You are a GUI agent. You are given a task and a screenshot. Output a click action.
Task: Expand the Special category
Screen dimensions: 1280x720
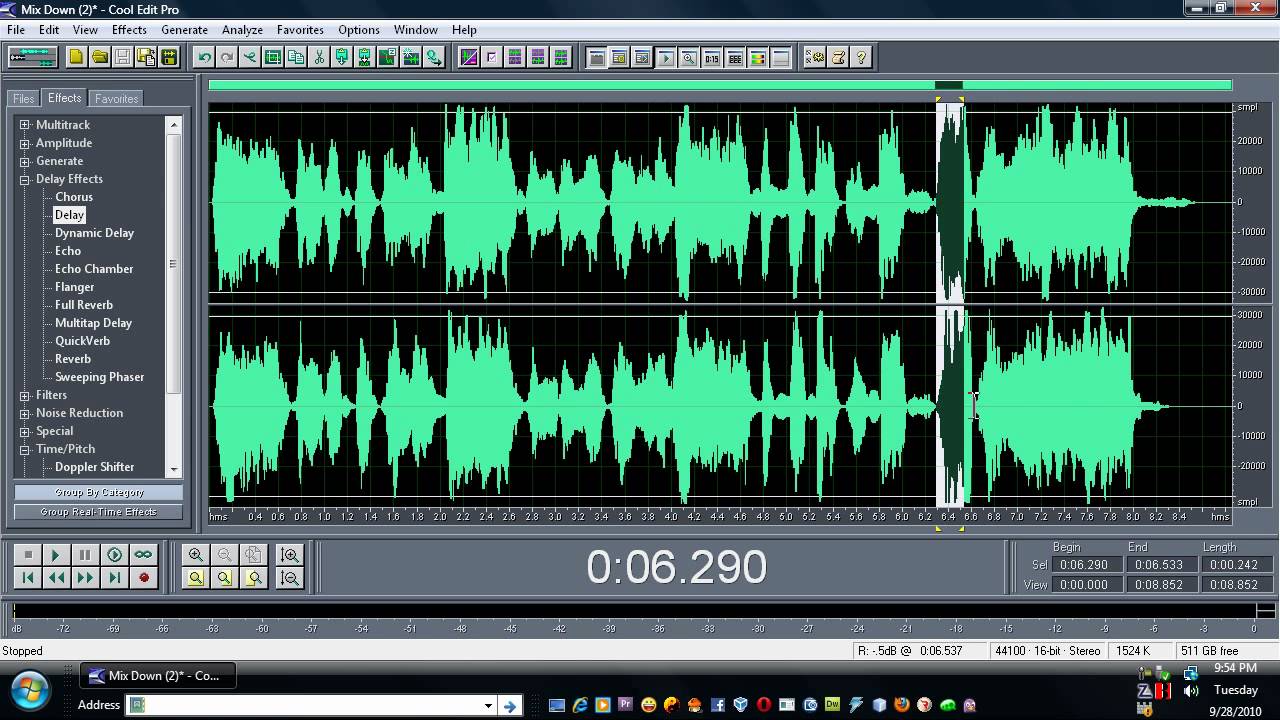25,431
